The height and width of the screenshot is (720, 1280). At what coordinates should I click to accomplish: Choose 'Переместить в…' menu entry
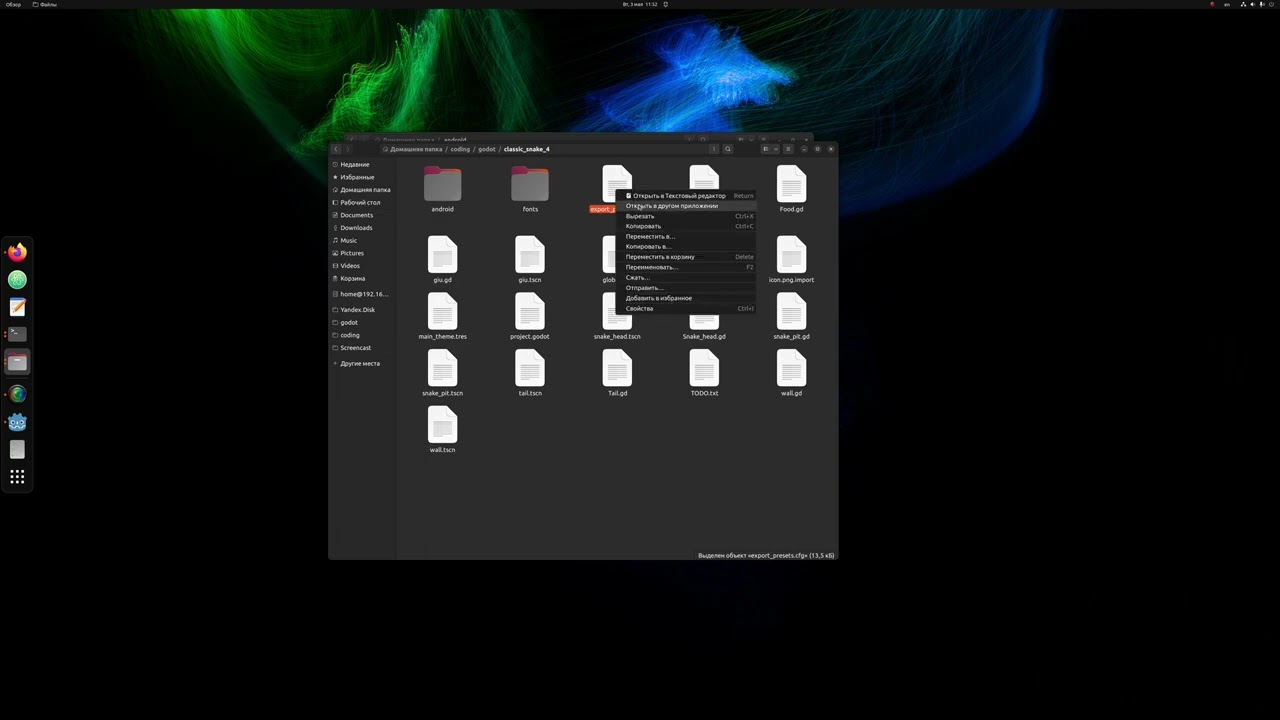[686, 237]
